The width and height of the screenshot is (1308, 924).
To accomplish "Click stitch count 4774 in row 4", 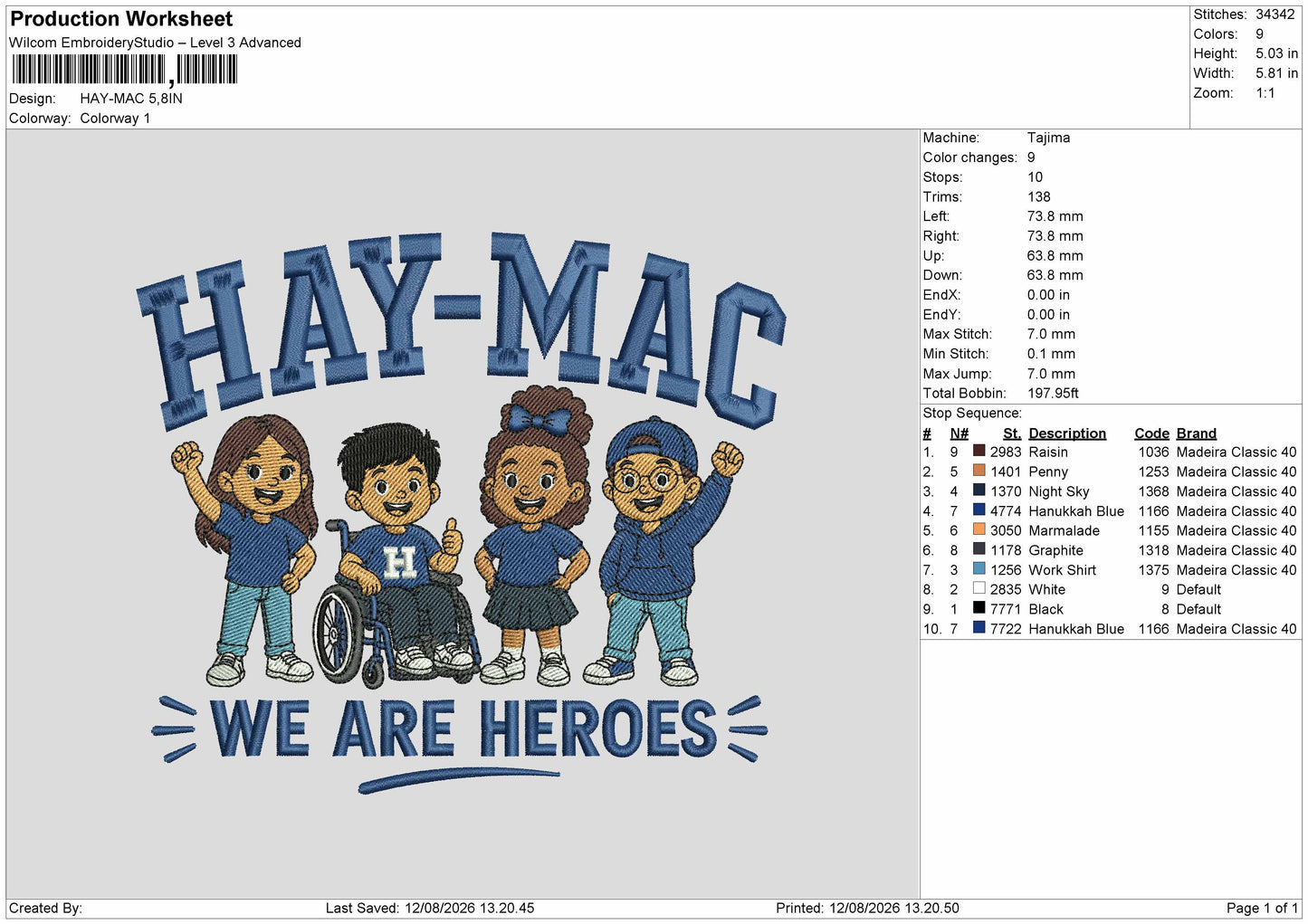I will 1006,511.
